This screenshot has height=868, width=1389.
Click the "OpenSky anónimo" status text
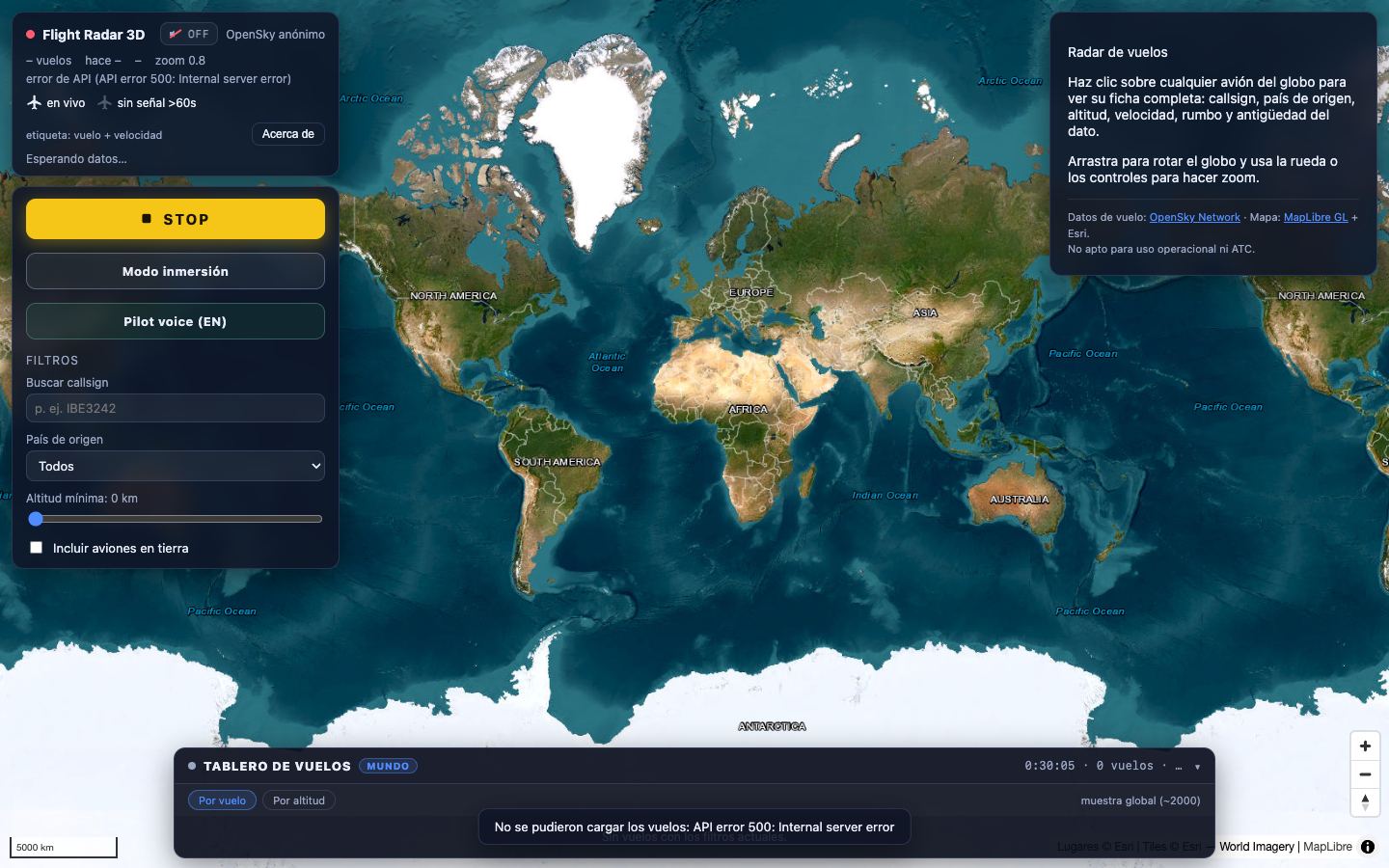click(275, 34)
